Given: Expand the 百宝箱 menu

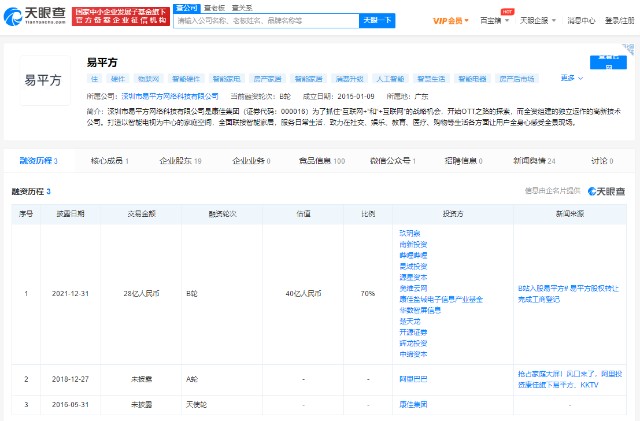Looking at the screenshot, I should (x=494, y=20).
